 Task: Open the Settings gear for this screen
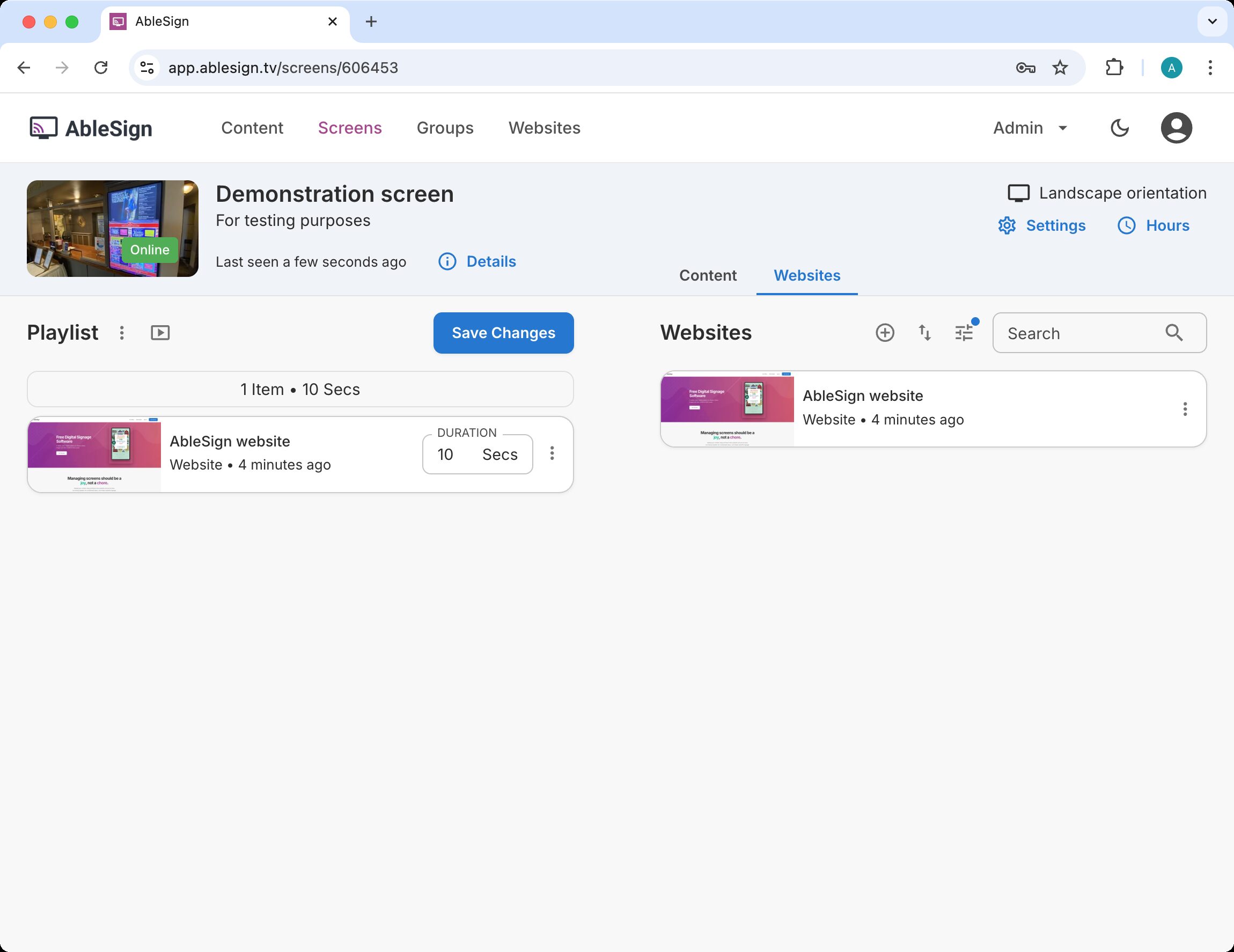pos(1007,225)
